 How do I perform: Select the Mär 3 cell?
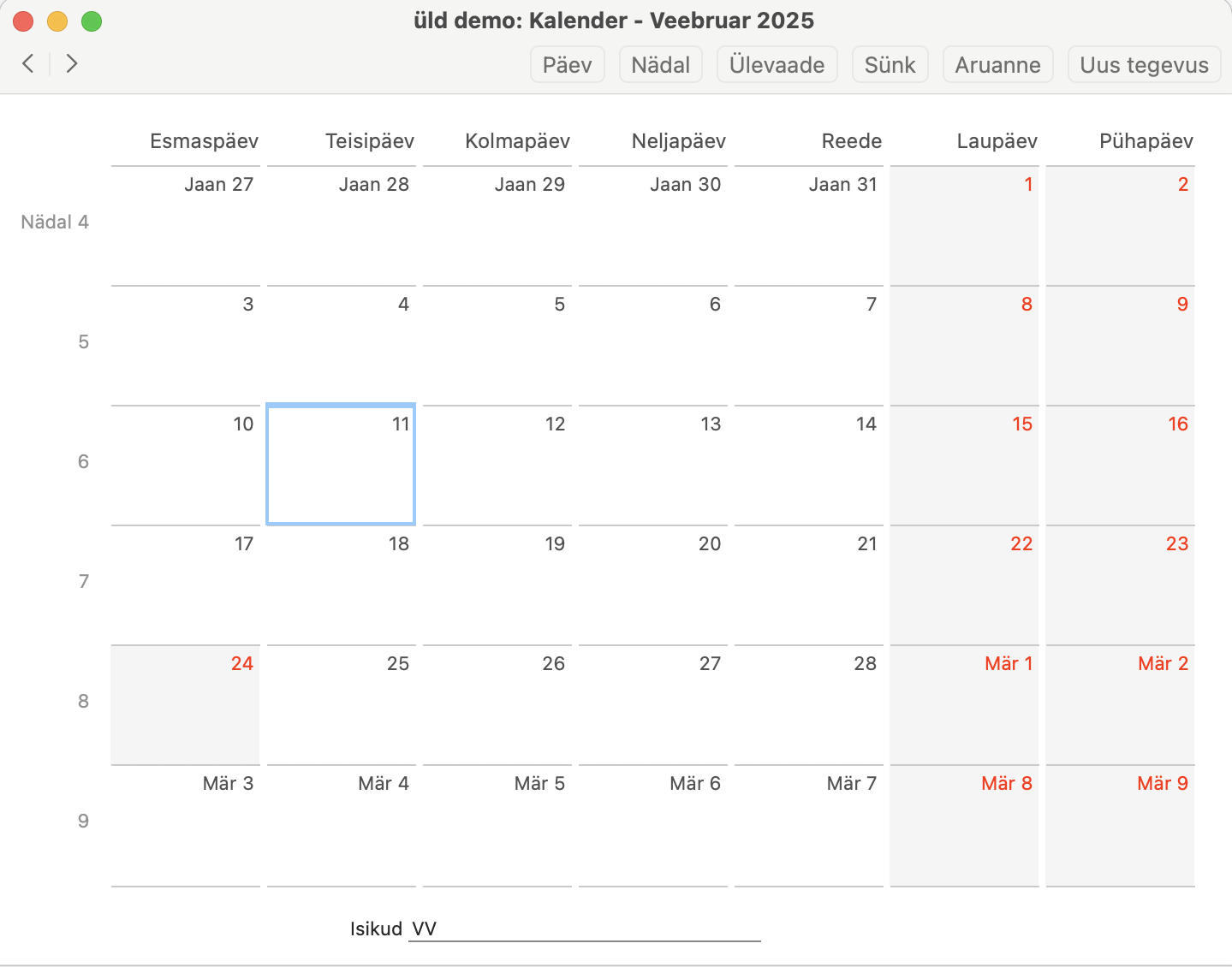click(186, 826)
